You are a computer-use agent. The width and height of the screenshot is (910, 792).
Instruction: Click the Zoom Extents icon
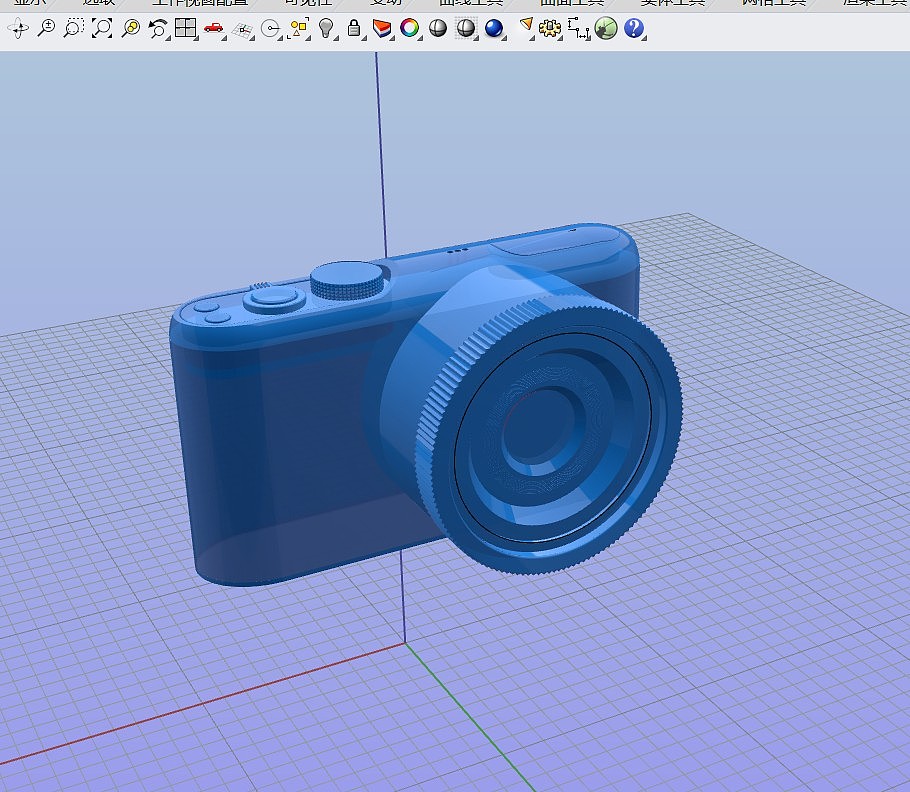101,29
